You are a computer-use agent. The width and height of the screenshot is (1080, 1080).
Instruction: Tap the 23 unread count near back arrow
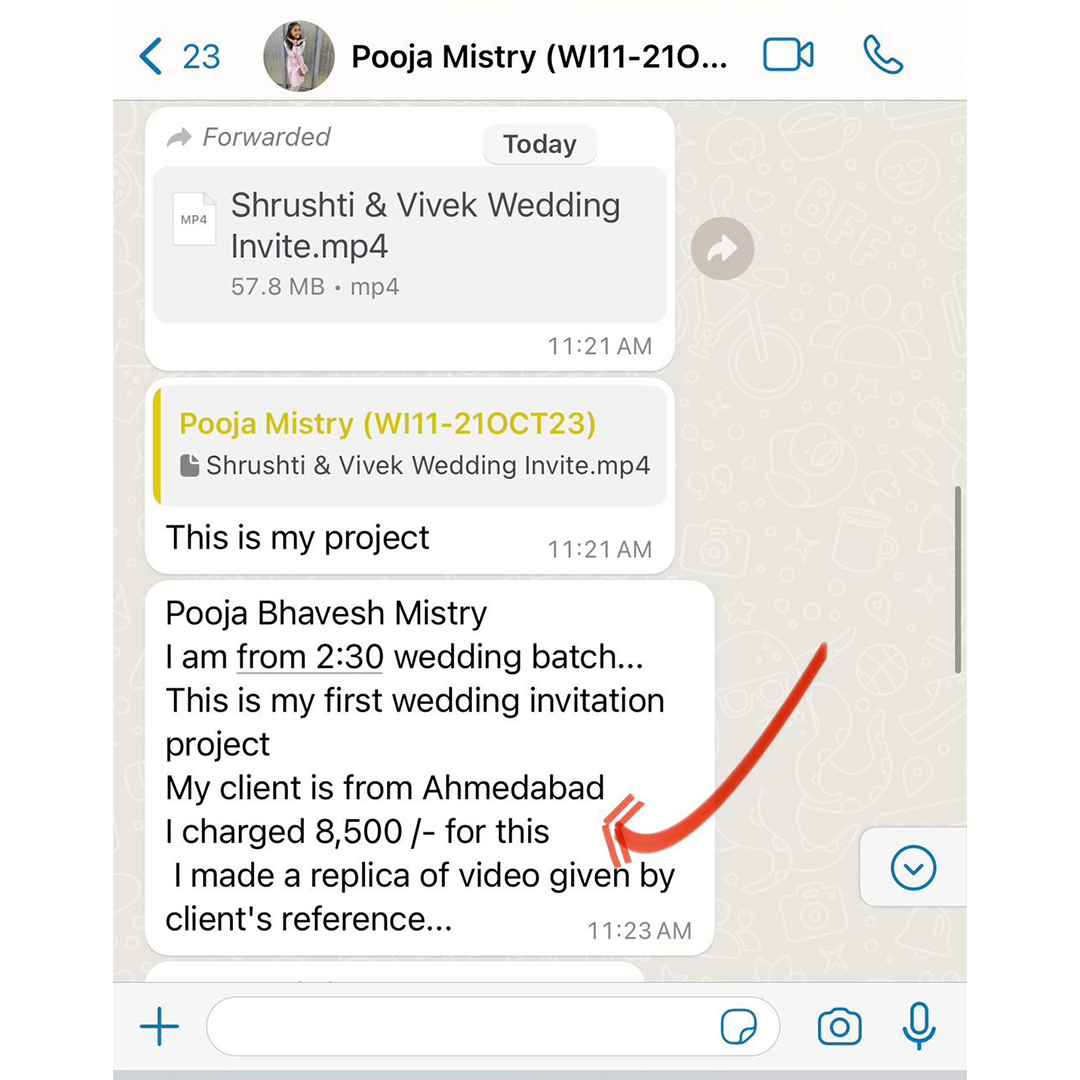pos(201,57)
